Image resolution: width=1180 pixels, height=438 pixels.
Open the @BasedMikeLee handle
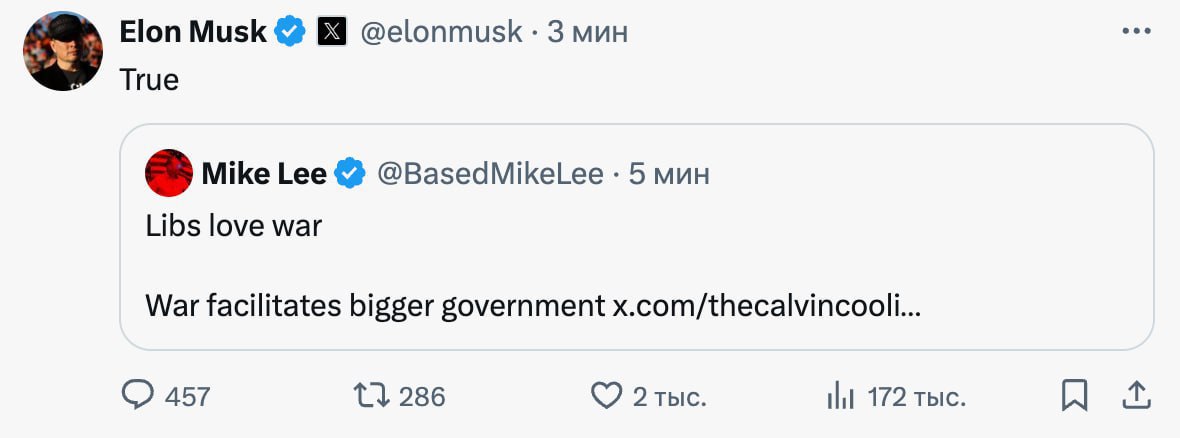tap(490, 174)
